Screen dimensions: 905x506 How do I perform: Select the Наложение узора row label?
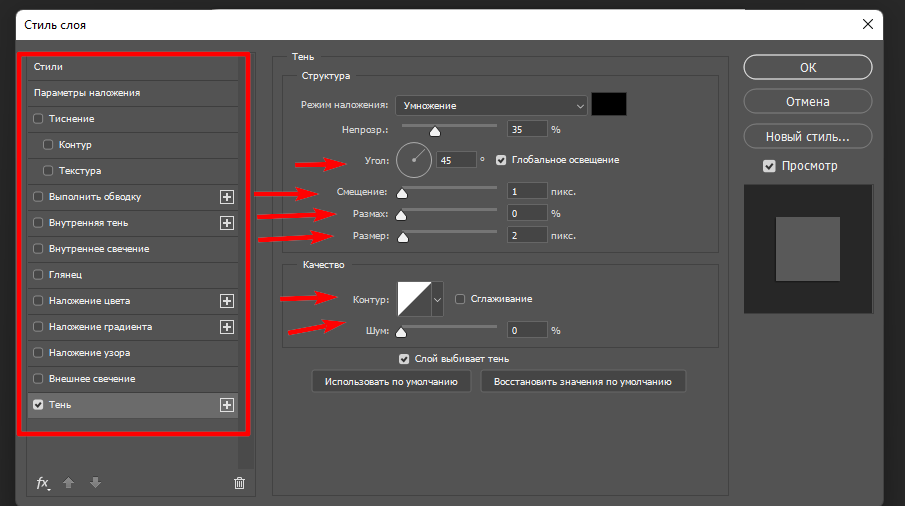(x=89, y=353)
